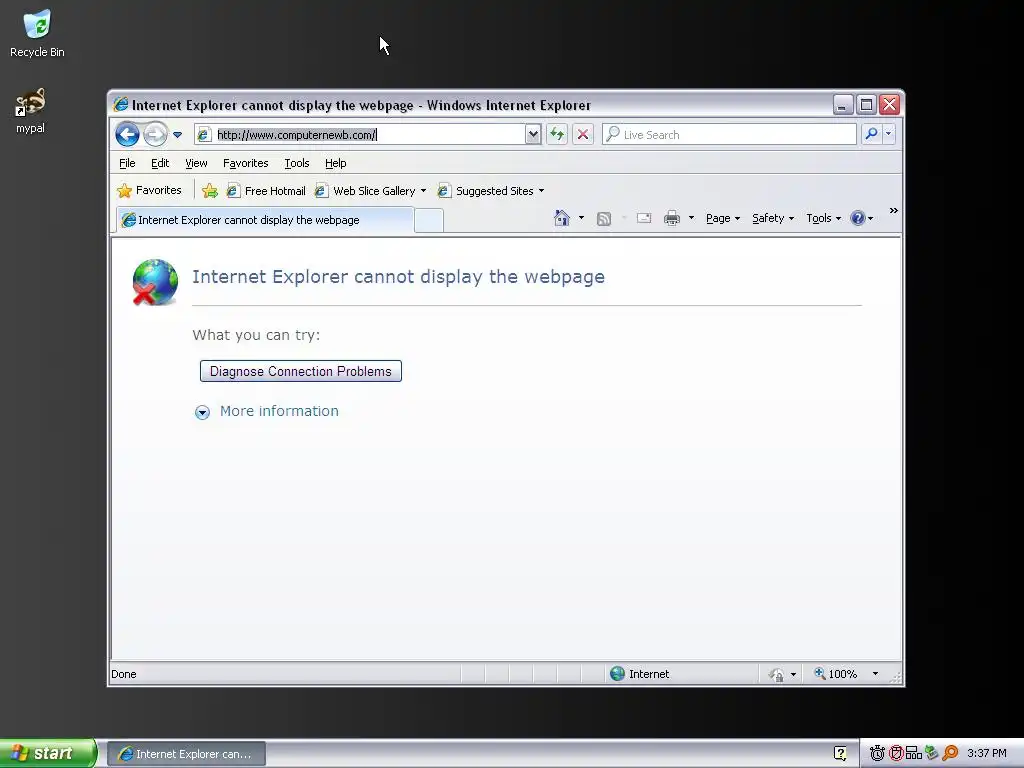1024x768 pixels.
Task: Click the orange magnifier tray icon
Action: [950, 754]
